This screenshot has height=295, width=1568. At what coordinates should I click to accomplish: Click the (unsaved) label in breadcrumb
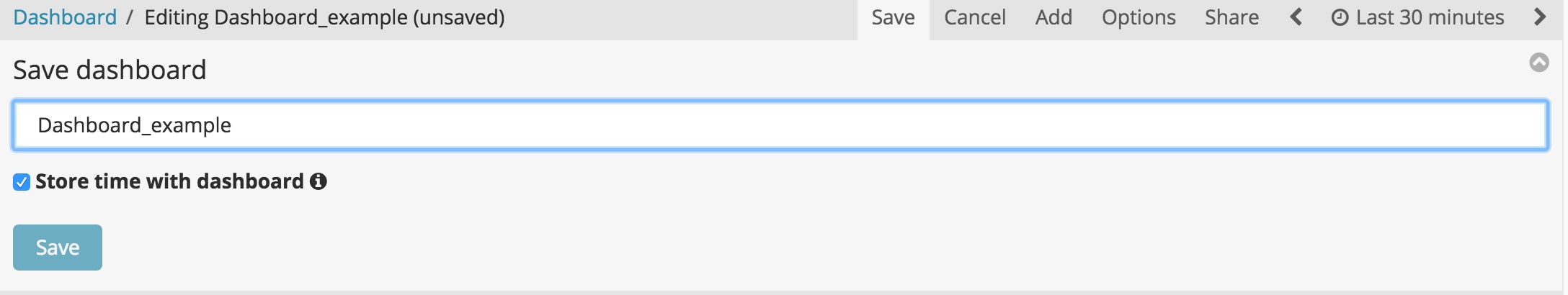[x=459, y=17]
